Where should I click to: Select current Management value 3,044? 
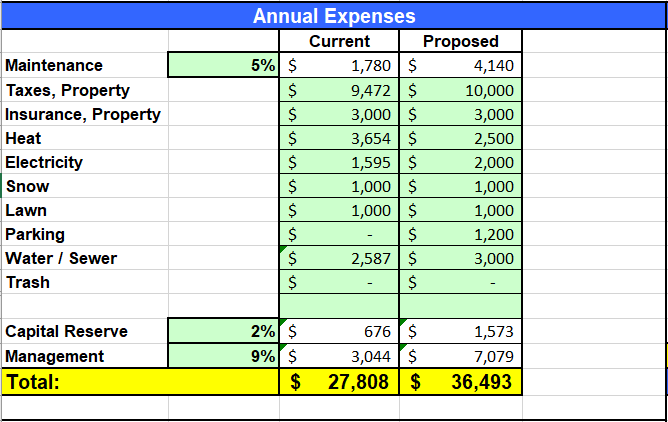click(x=339, y=356)
